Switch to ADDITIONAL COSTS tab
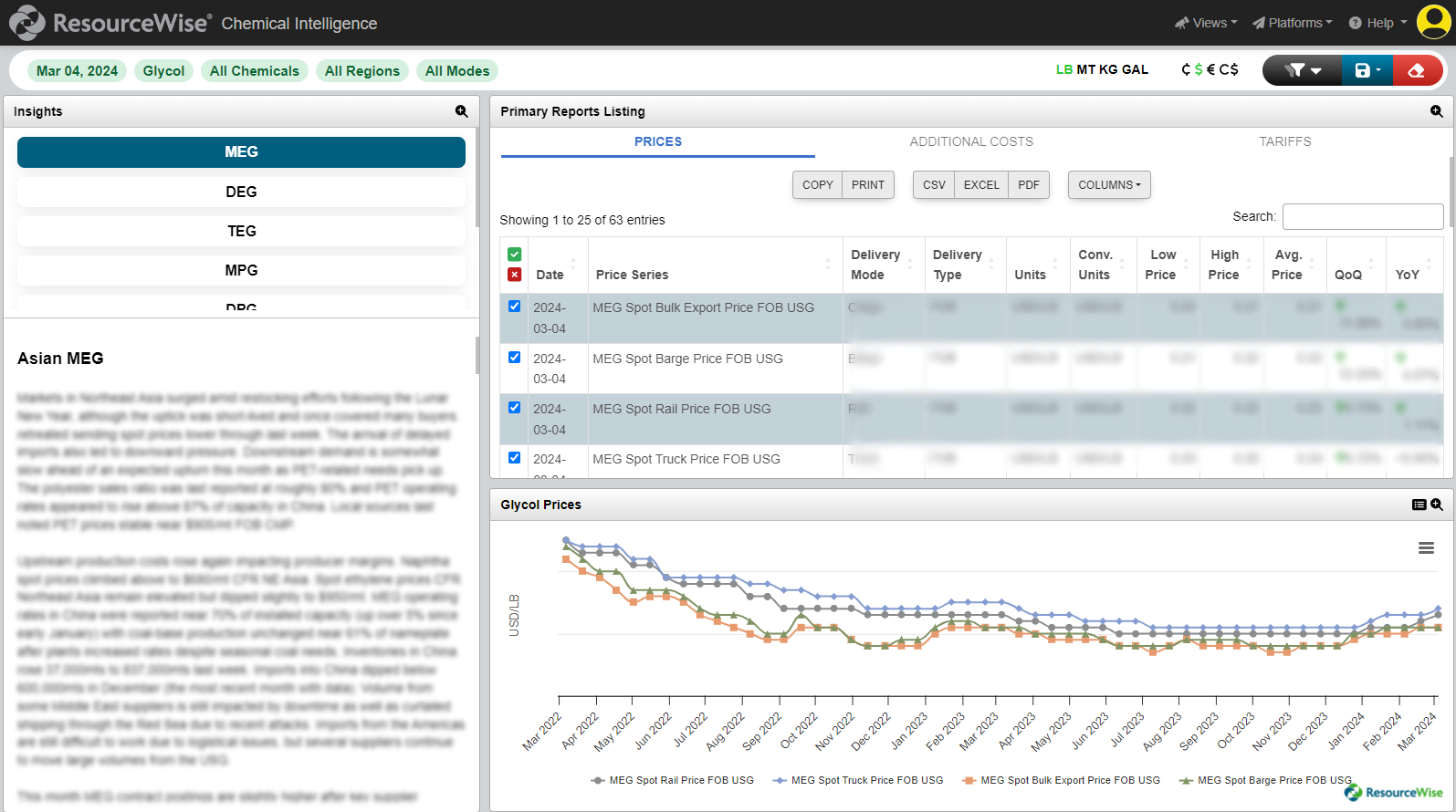The width and height of the screenshot is (1456, 812). point(971,141)
